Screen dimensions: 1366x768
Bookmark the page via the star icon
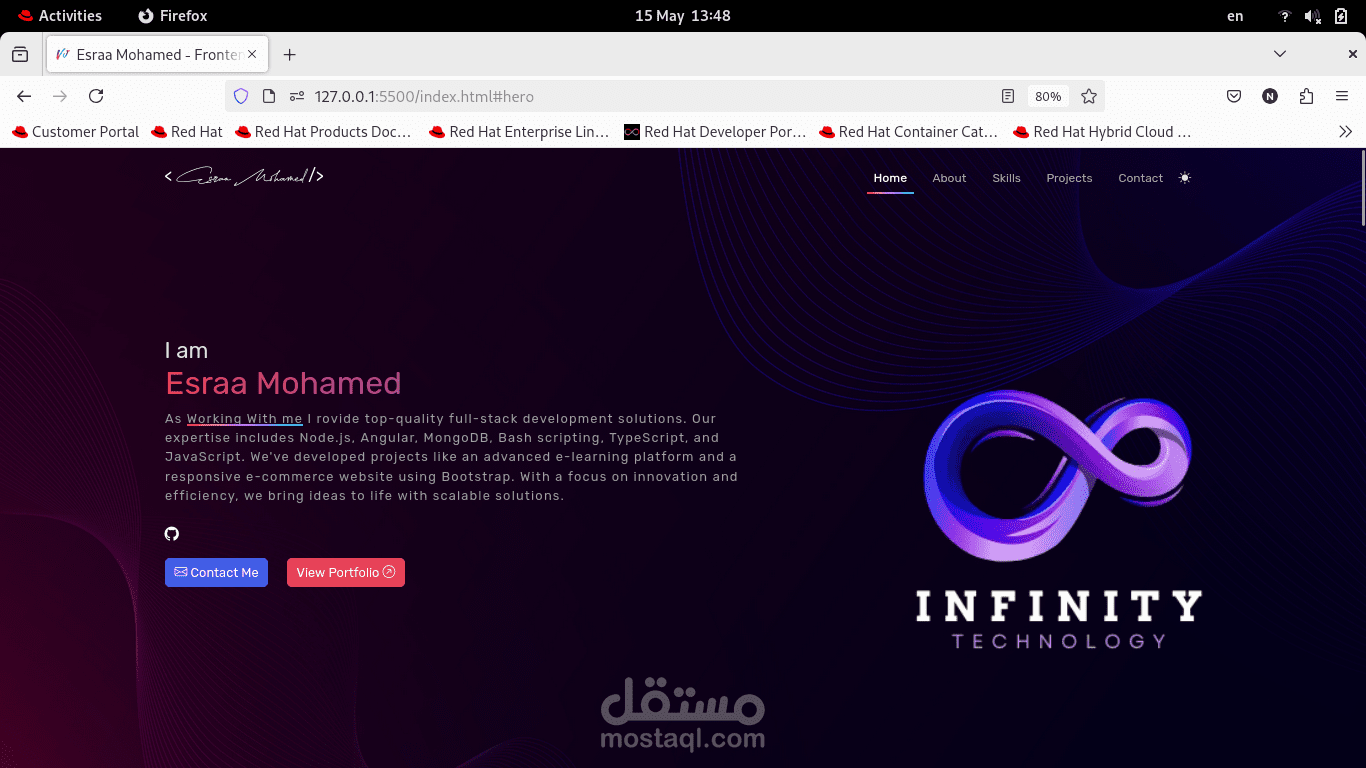tap(1087, 96)
